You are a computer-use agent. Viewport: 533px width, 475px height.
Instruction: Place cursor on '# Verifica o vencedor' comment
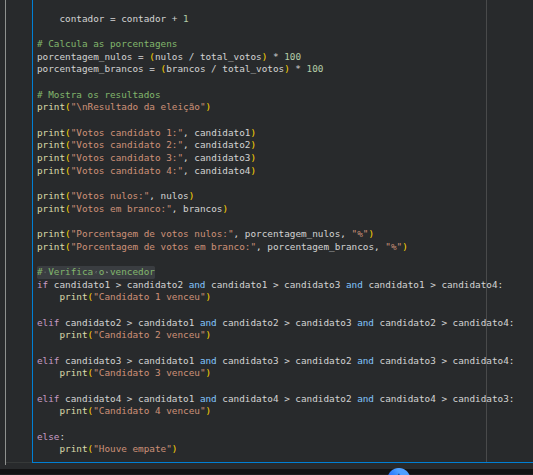pos(96,272)
